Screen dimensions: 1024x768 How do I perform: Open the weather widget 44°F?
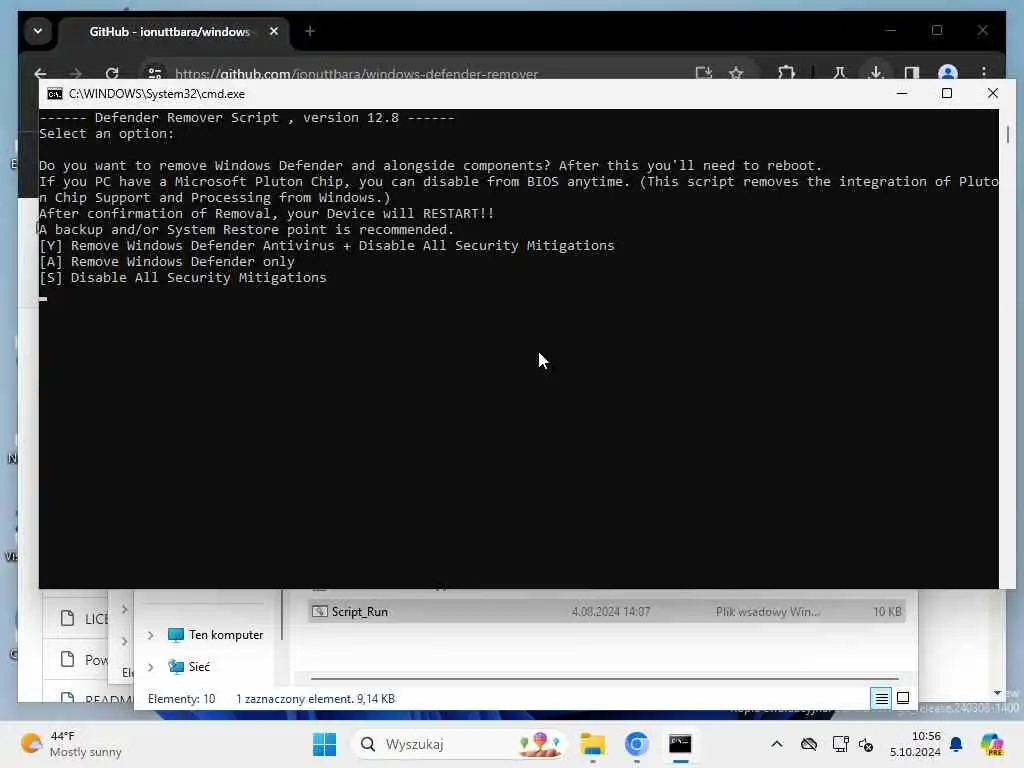[71, 744]
